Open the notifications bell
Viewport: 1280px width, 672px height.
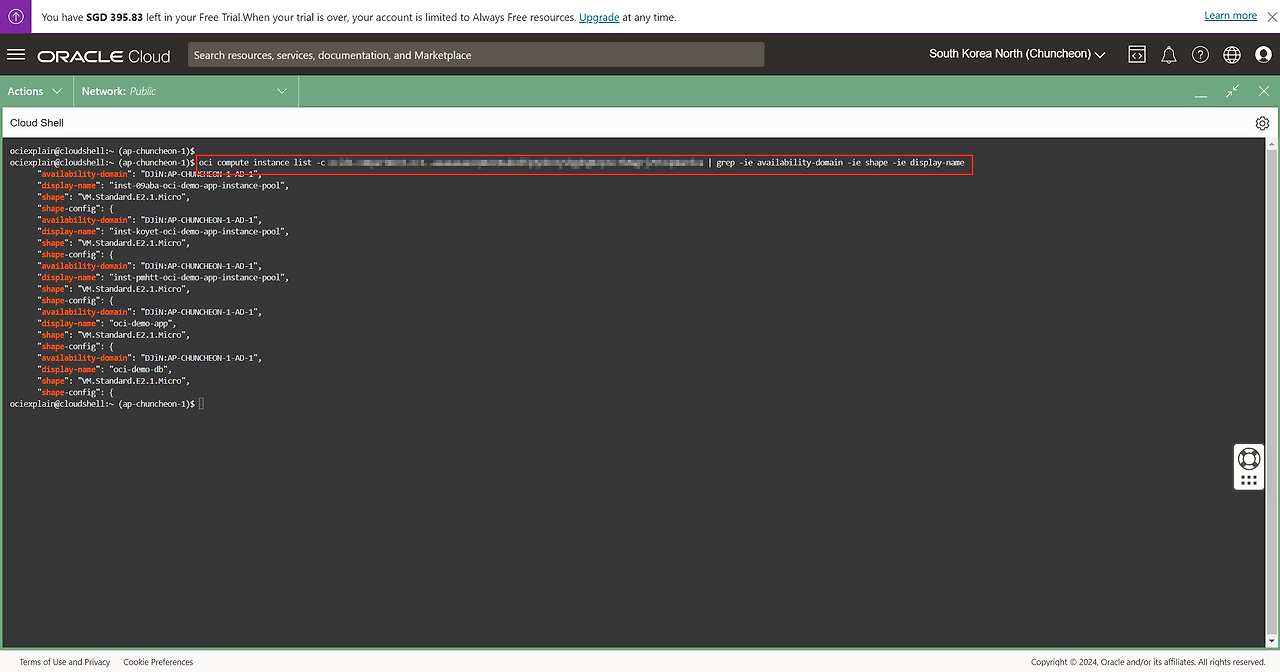tap(1168, 55)
